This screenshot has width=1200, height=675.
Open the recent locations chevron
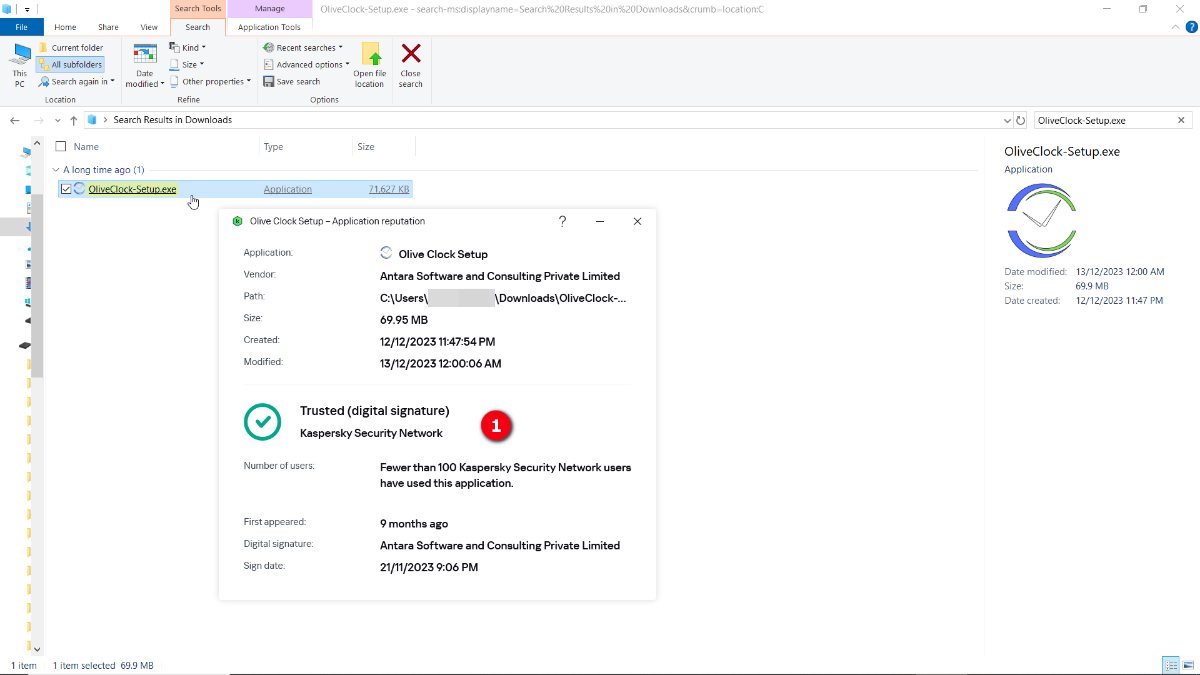point(57,120)
